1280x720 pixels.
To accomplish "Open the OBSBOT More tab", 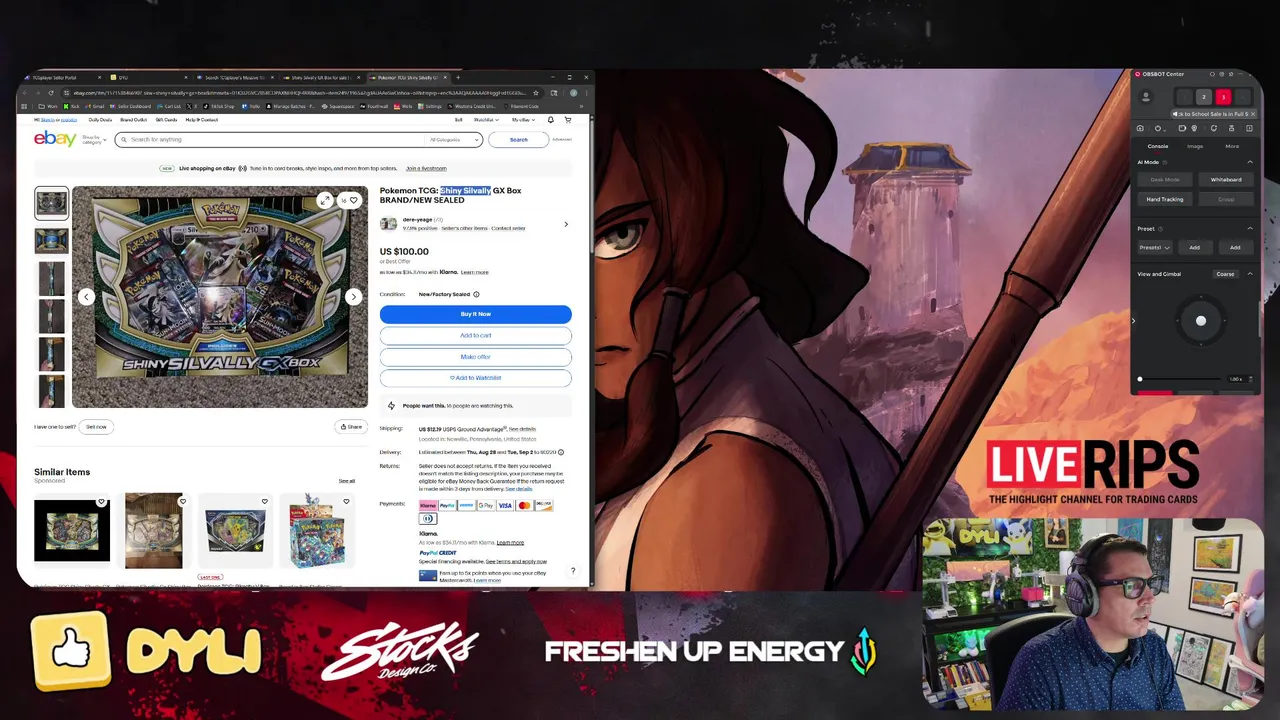I will coord(1232,146).
